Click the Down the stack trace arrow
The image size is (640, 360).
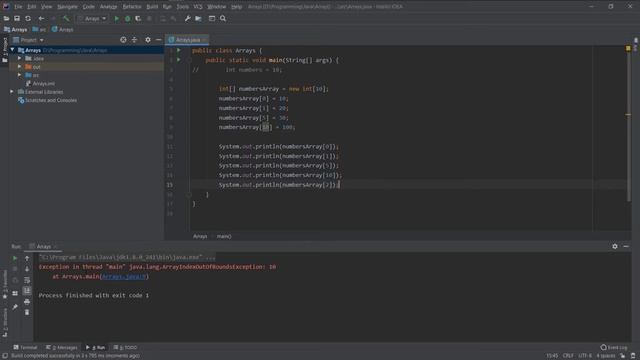point(27,269)
